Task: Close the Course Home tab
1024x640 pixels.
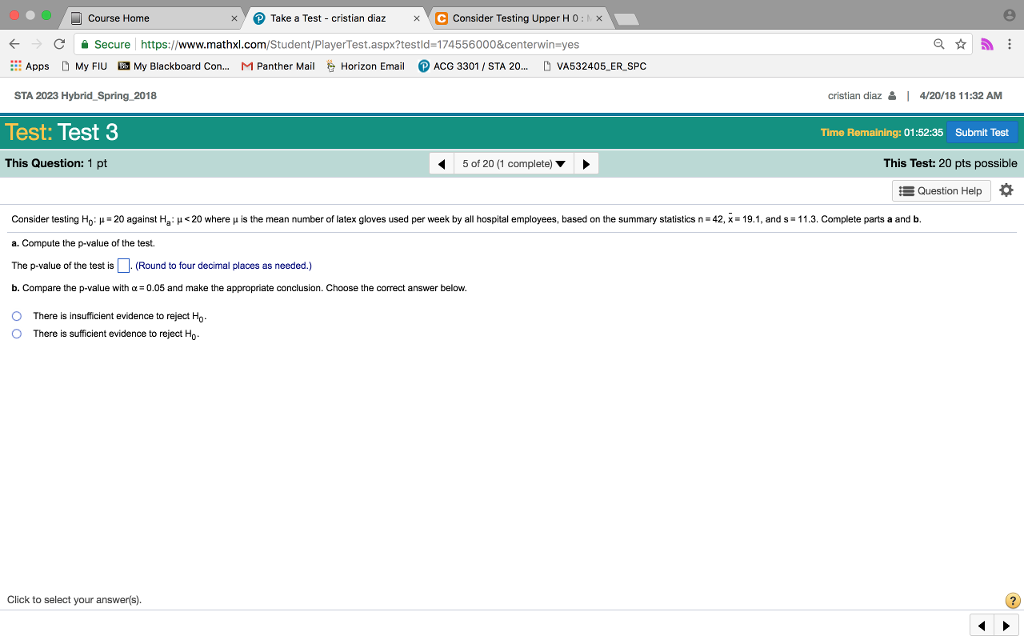Action: [x=234, y=18]
